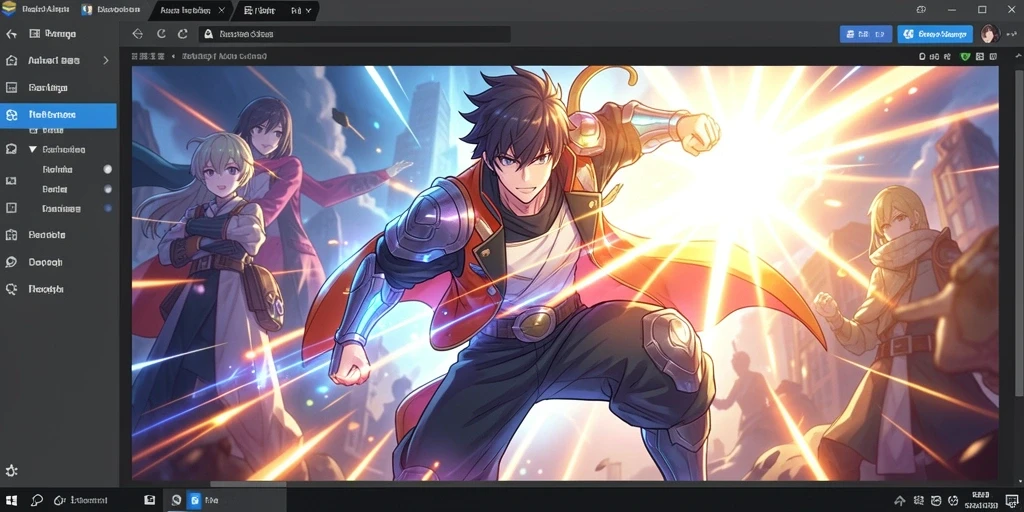
Task: Switch to the second tab with document icon
Action: [275, 10]
